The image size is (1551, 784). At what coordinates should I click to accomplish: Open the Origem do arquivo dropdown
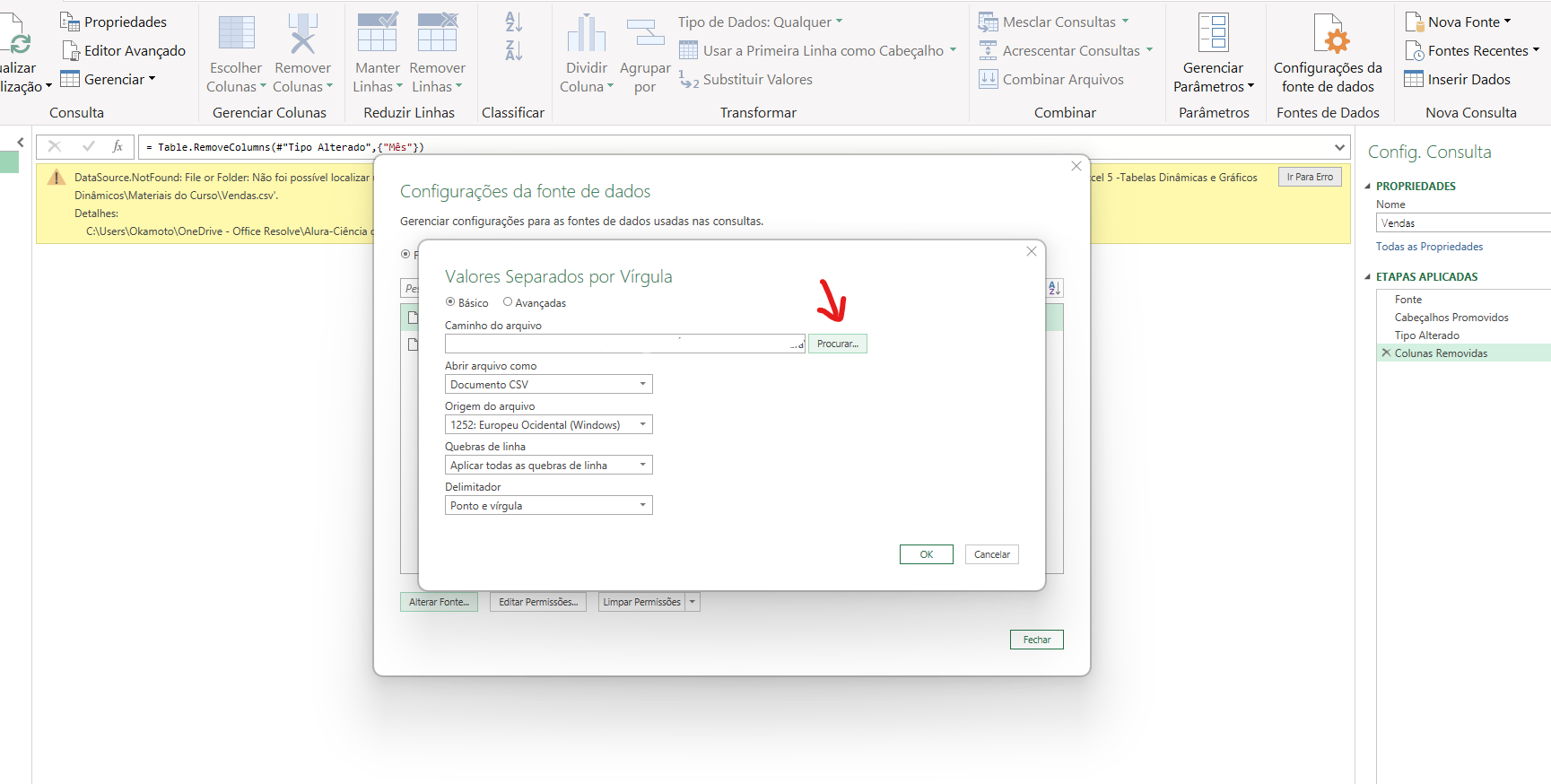548,424
